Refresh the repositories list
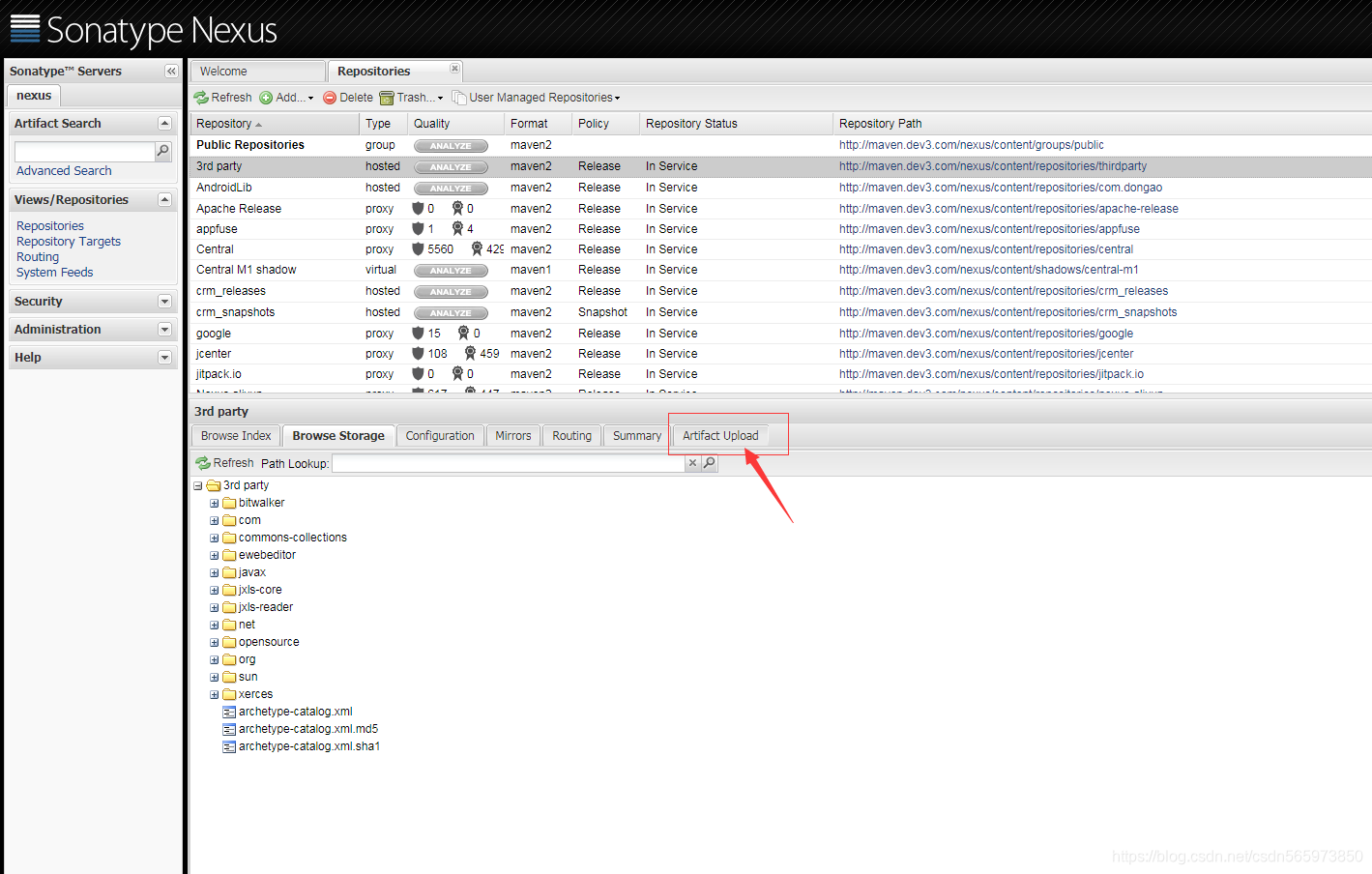The width and height of the screenshot is (1372, 874). click(x=222, y=98)
